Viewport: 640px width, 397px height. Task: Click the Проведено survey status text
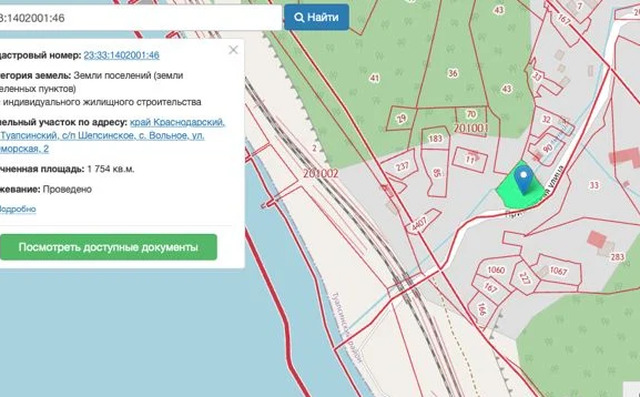click(x=67, y=189)
